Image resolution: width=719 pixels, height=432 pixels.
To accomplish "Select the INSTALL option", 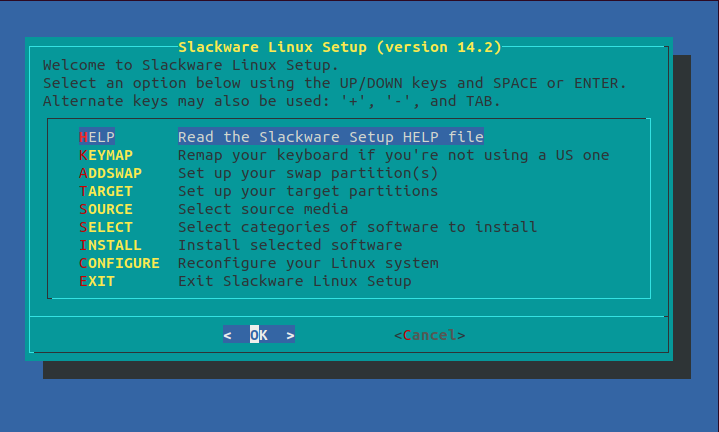I will click(110, 245).
